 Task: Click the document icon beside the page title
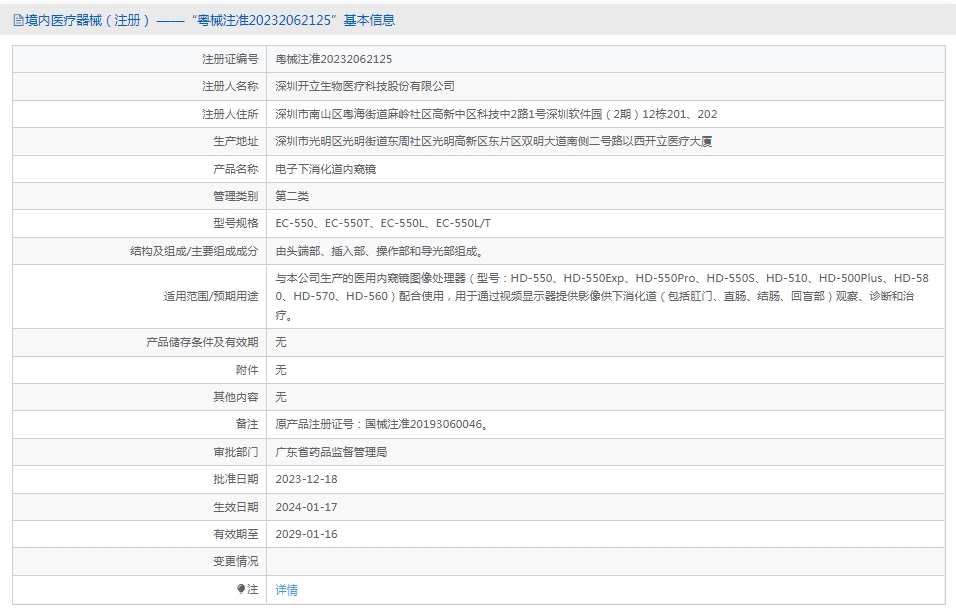click(x=18, y=21)
